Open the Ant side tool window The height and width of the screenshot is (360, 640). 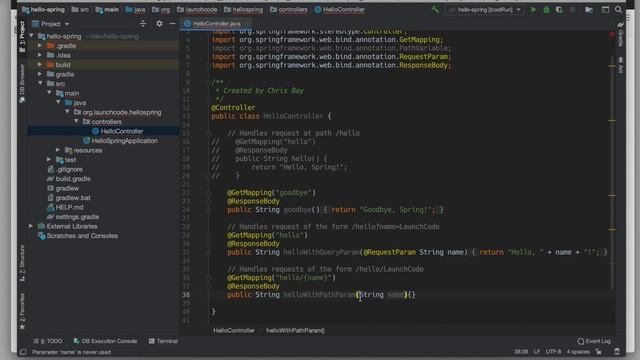coord(620,65)
